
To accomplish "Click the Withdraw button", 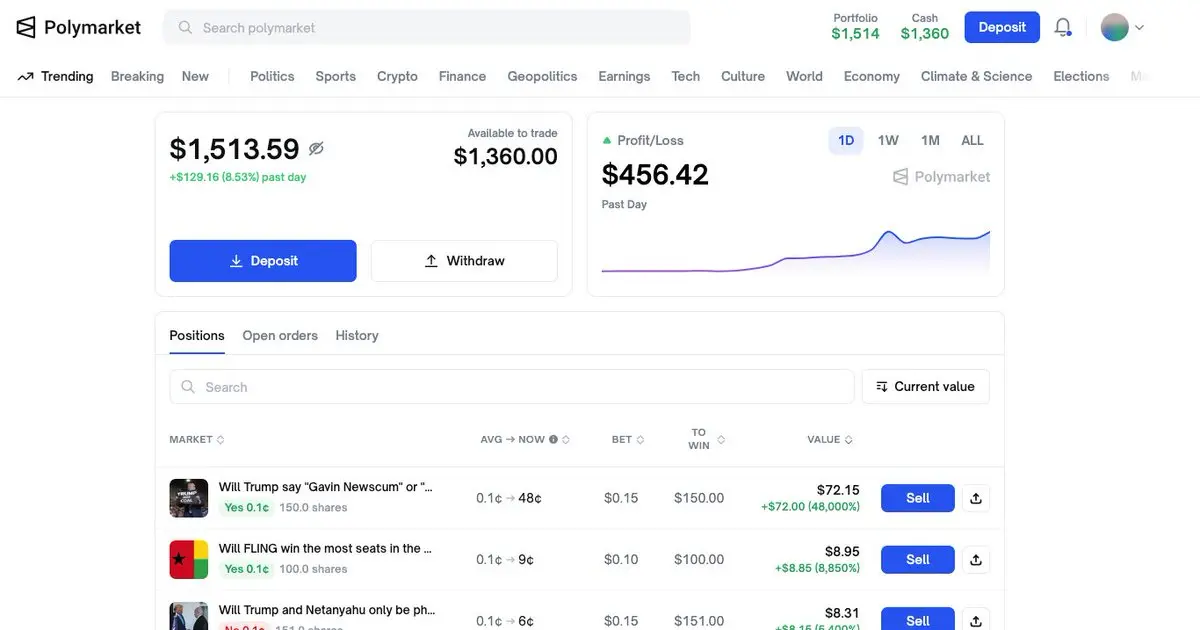I will tap(464, 261).
